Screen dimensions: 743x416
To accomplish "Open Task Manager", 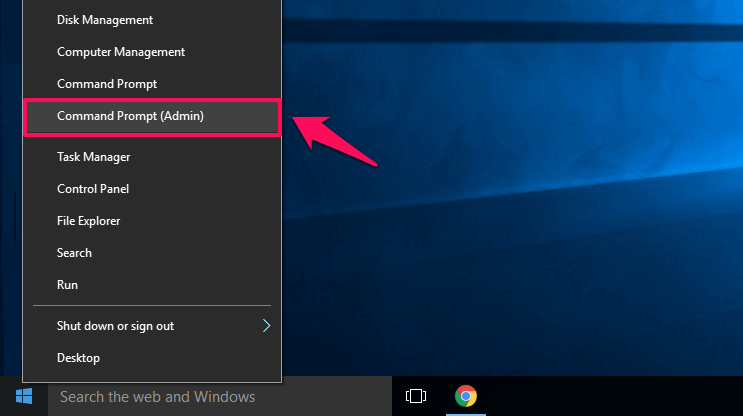I will pyautogui.click(x=152, y=157).
